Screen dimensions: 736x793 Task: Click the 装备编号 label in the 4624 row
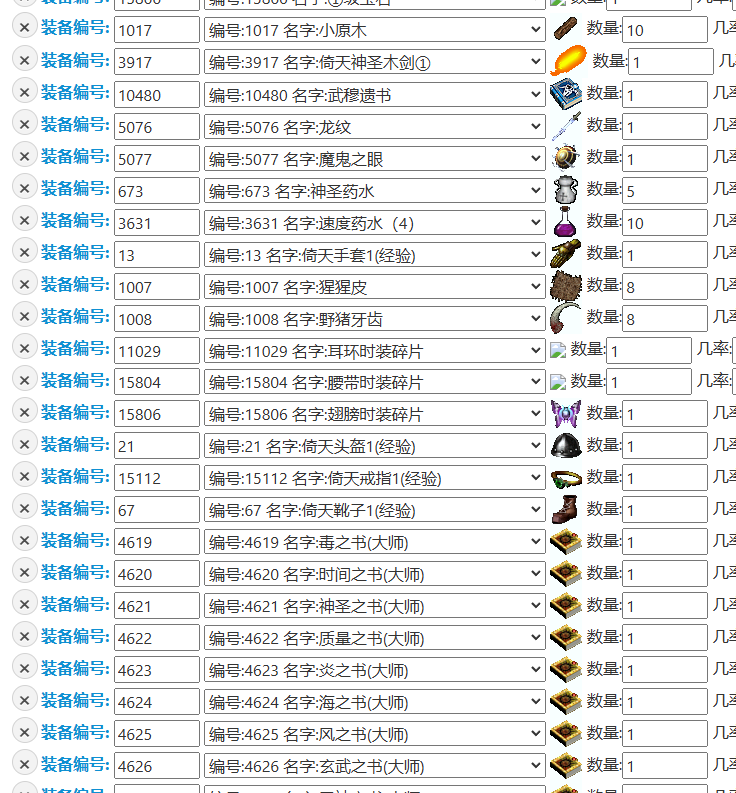[x=75, y=700]
